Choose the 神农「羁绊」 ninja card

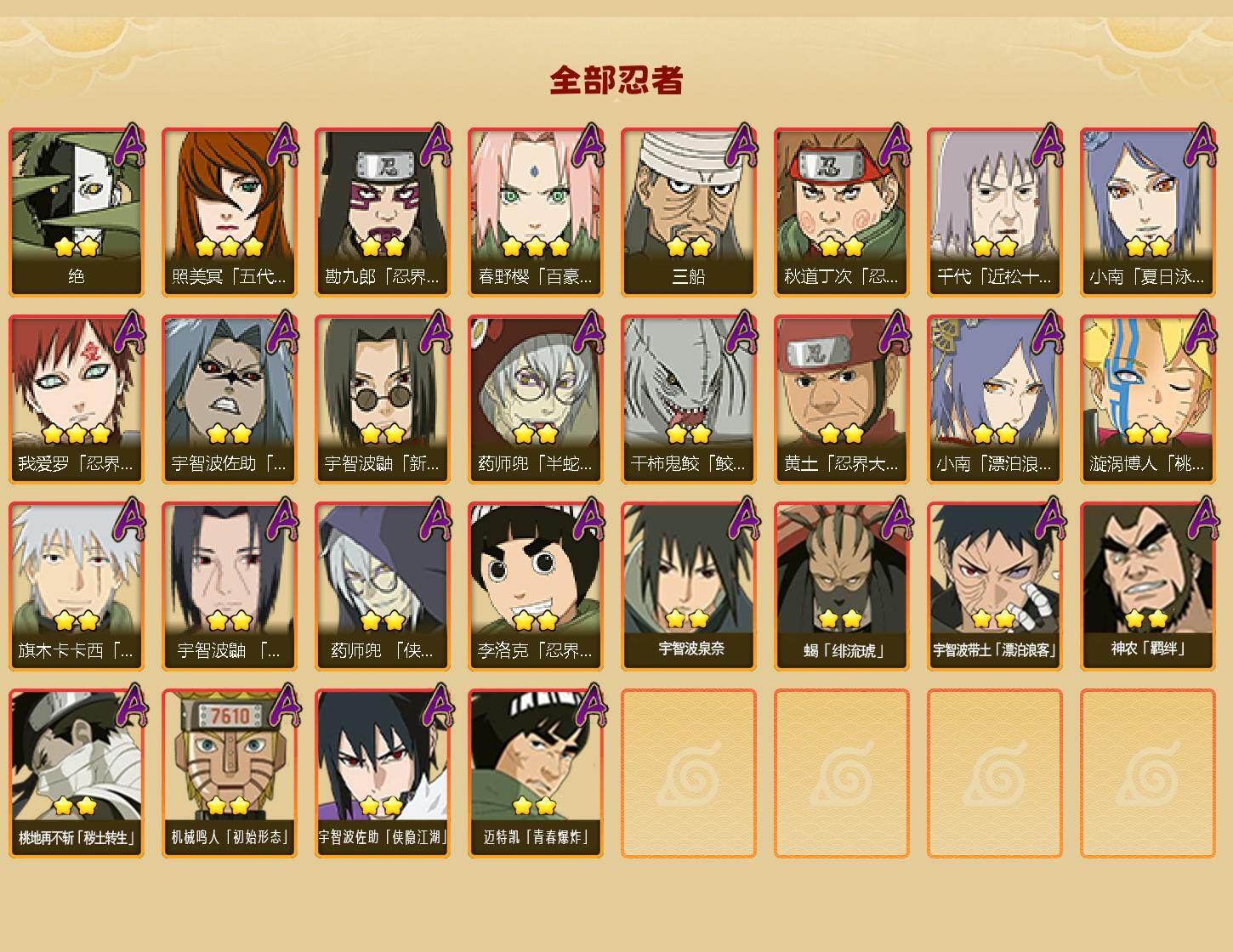click(1148, 586)
